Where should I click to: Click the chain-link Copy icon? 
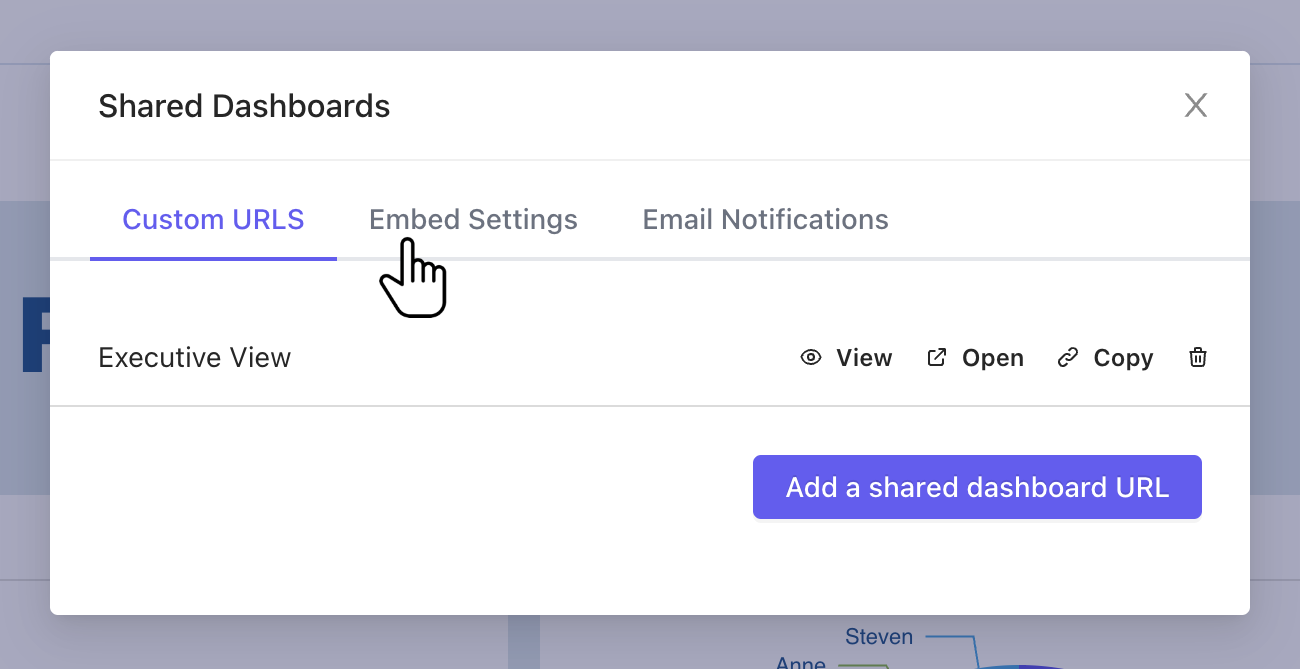click(1068, 358)
